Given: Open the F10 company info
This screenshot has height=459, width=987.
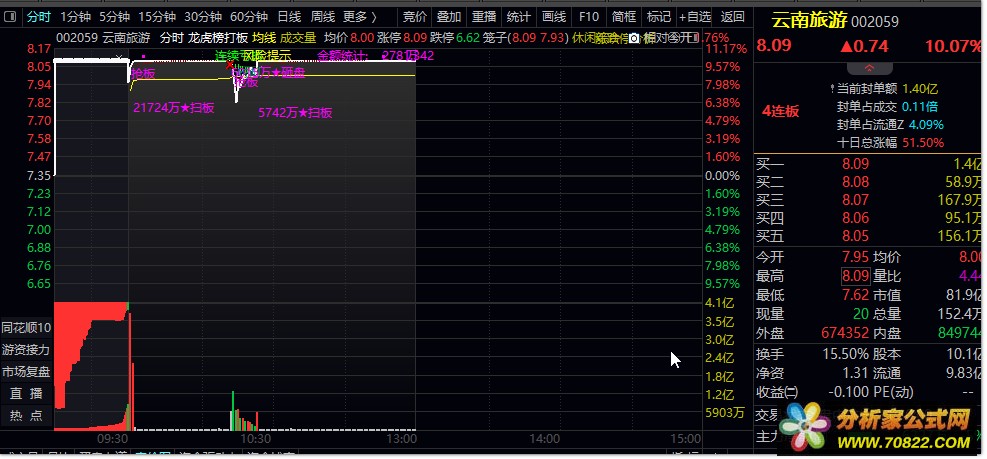Looking at the screenshot, I should coord(589,17).
